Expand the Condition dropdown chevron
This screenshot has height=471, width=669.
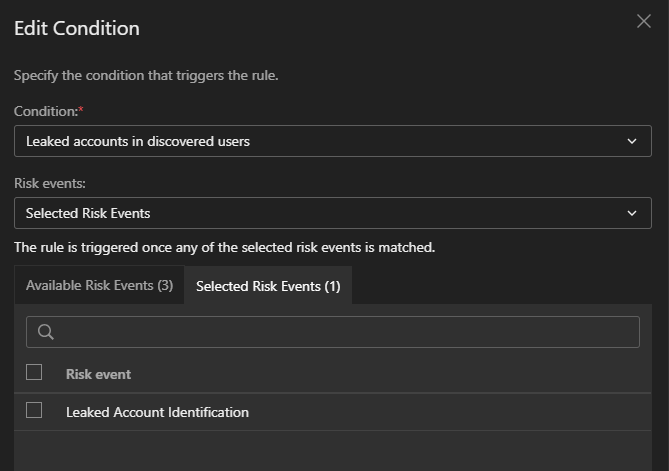click(x=631, y=141)
